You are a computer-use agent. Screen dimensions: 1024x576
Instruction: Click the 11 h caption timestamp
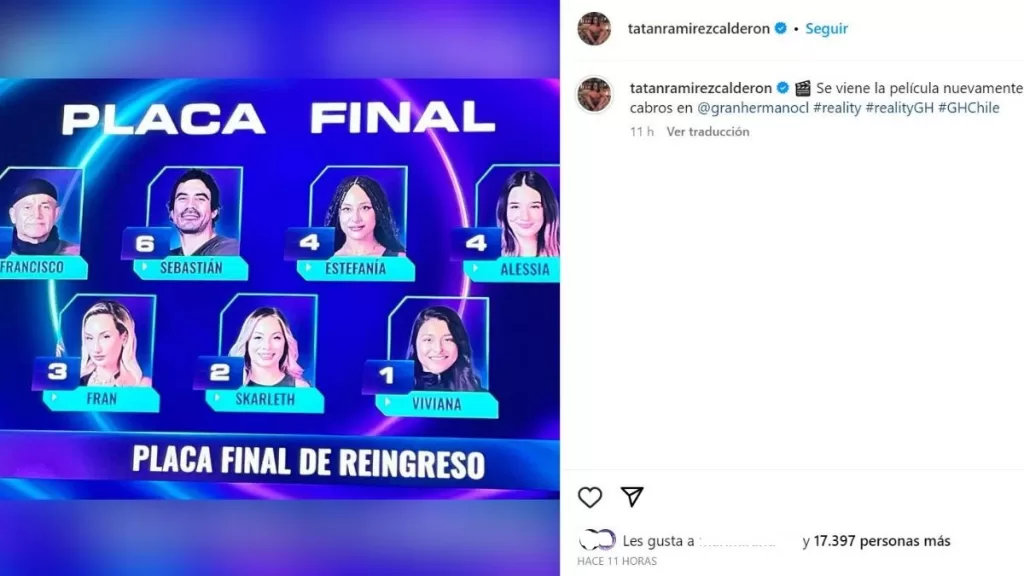pos(642,132)
